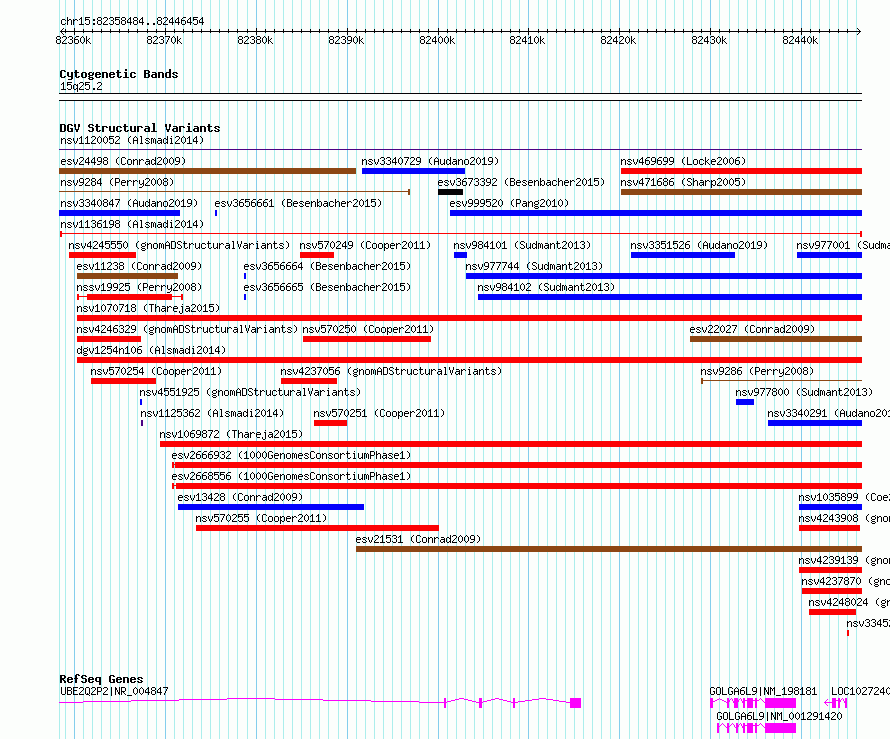Select nsv570254 (Cooper2011) label
Screen dimensions: 890x739
point(156,371)
